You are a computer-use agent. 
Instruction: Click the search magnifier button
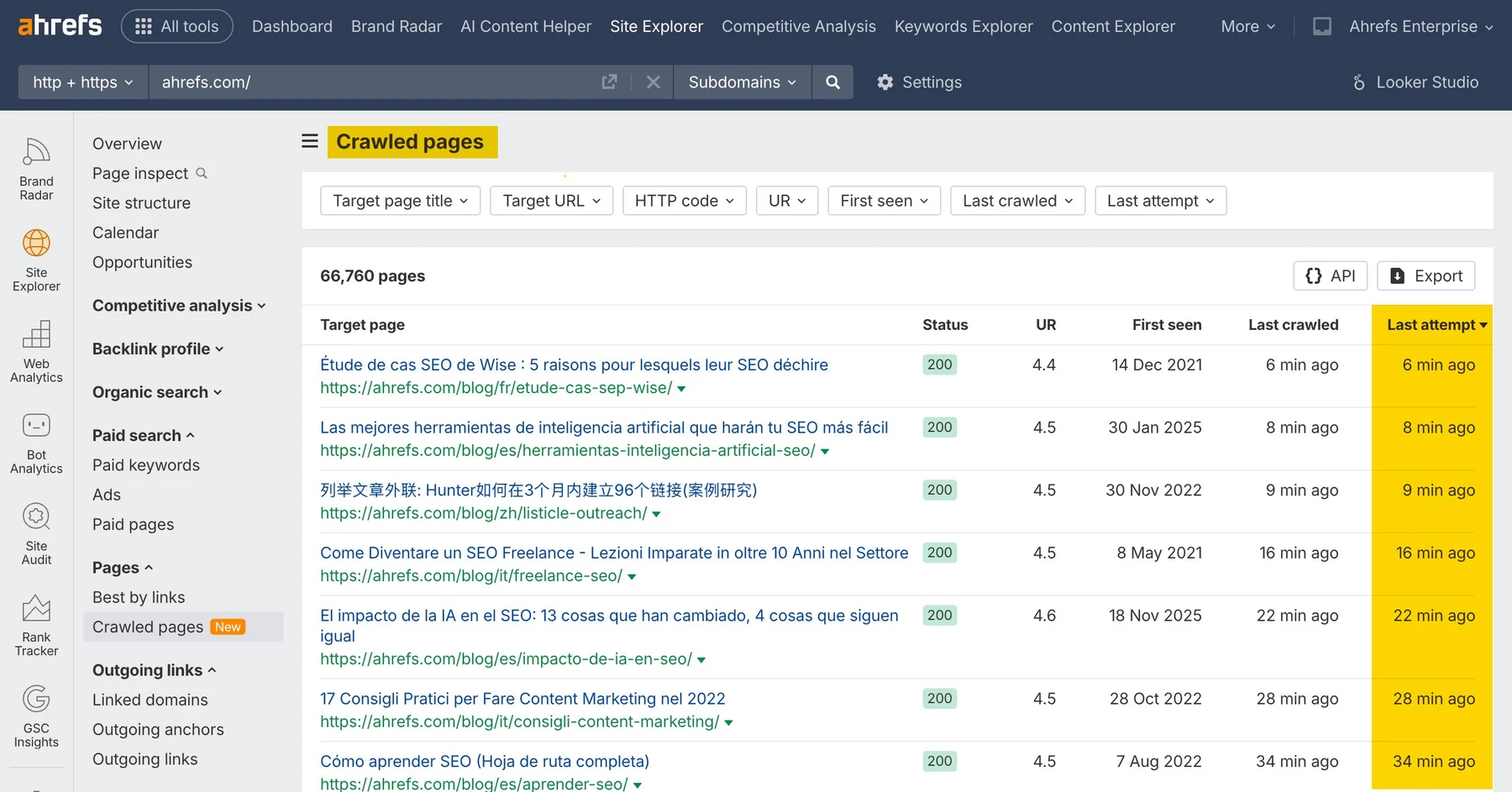(832, 82)
